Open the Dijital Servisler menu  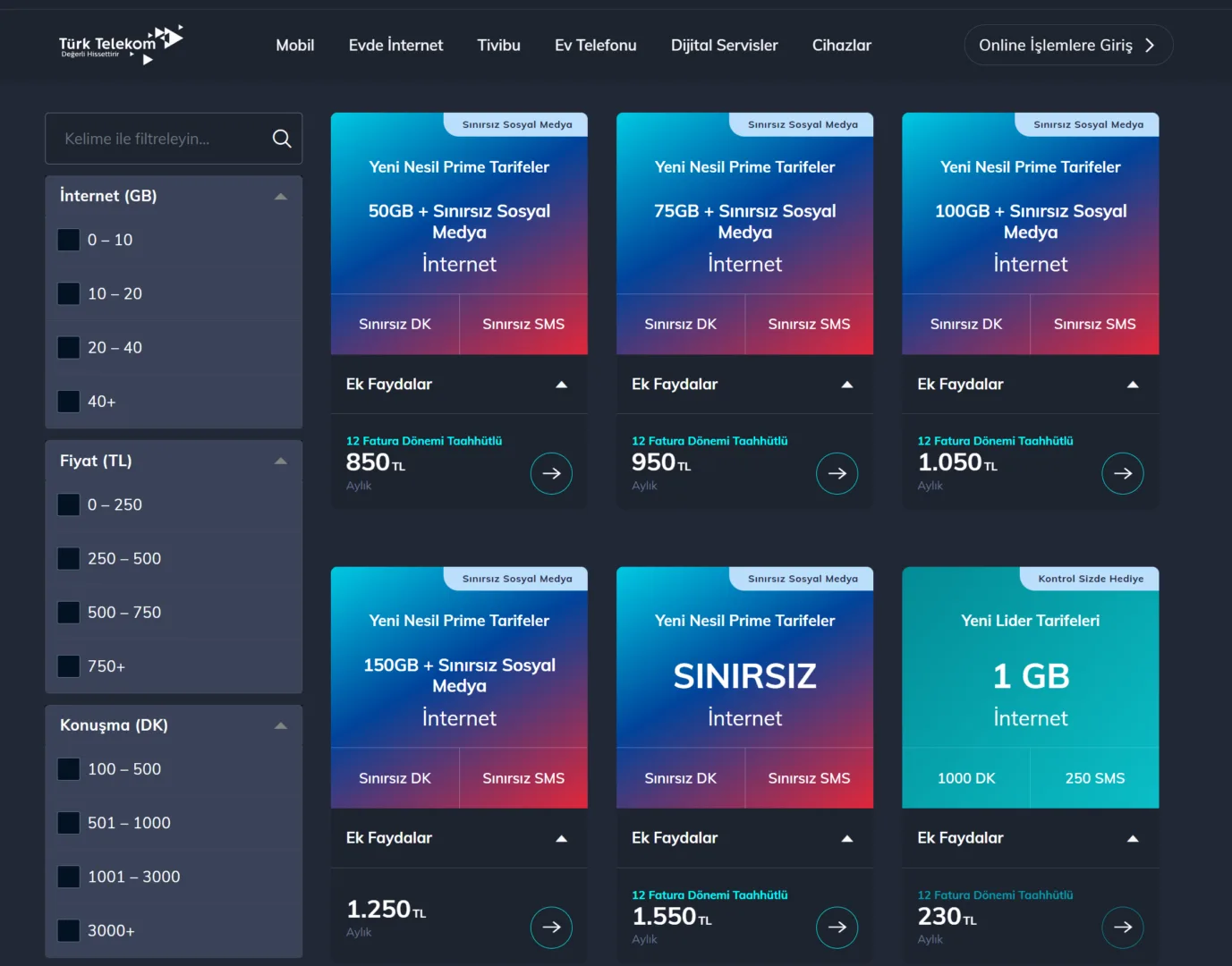[x=725, y=45]
